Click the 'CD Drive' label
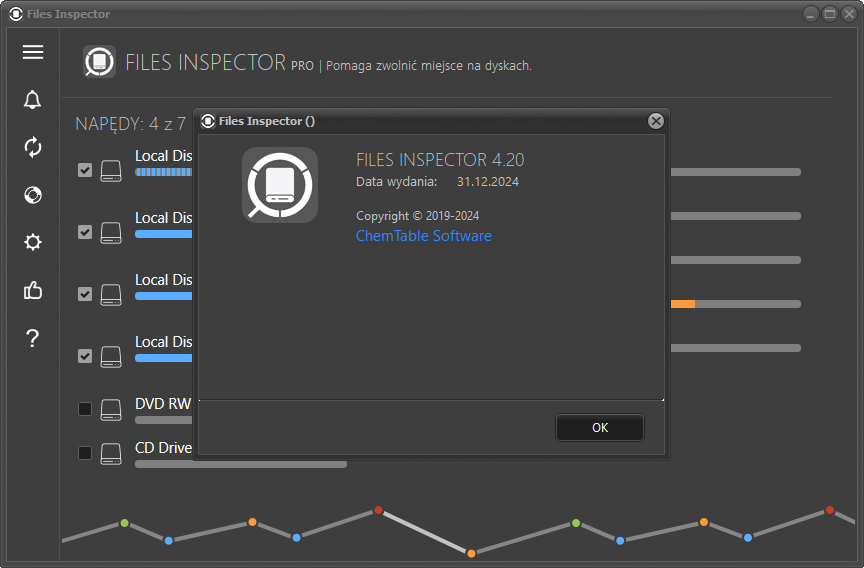The height and width of the screenshot is (568, 864). coord(164,448)
